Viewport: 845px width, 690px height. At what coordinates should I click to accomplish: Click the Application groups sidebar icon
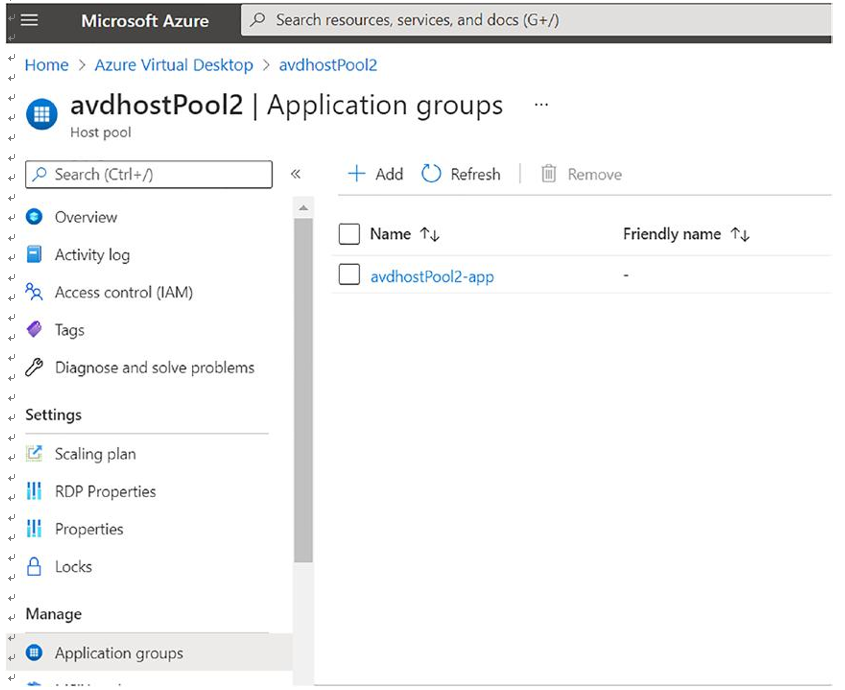tap(34, 653)
